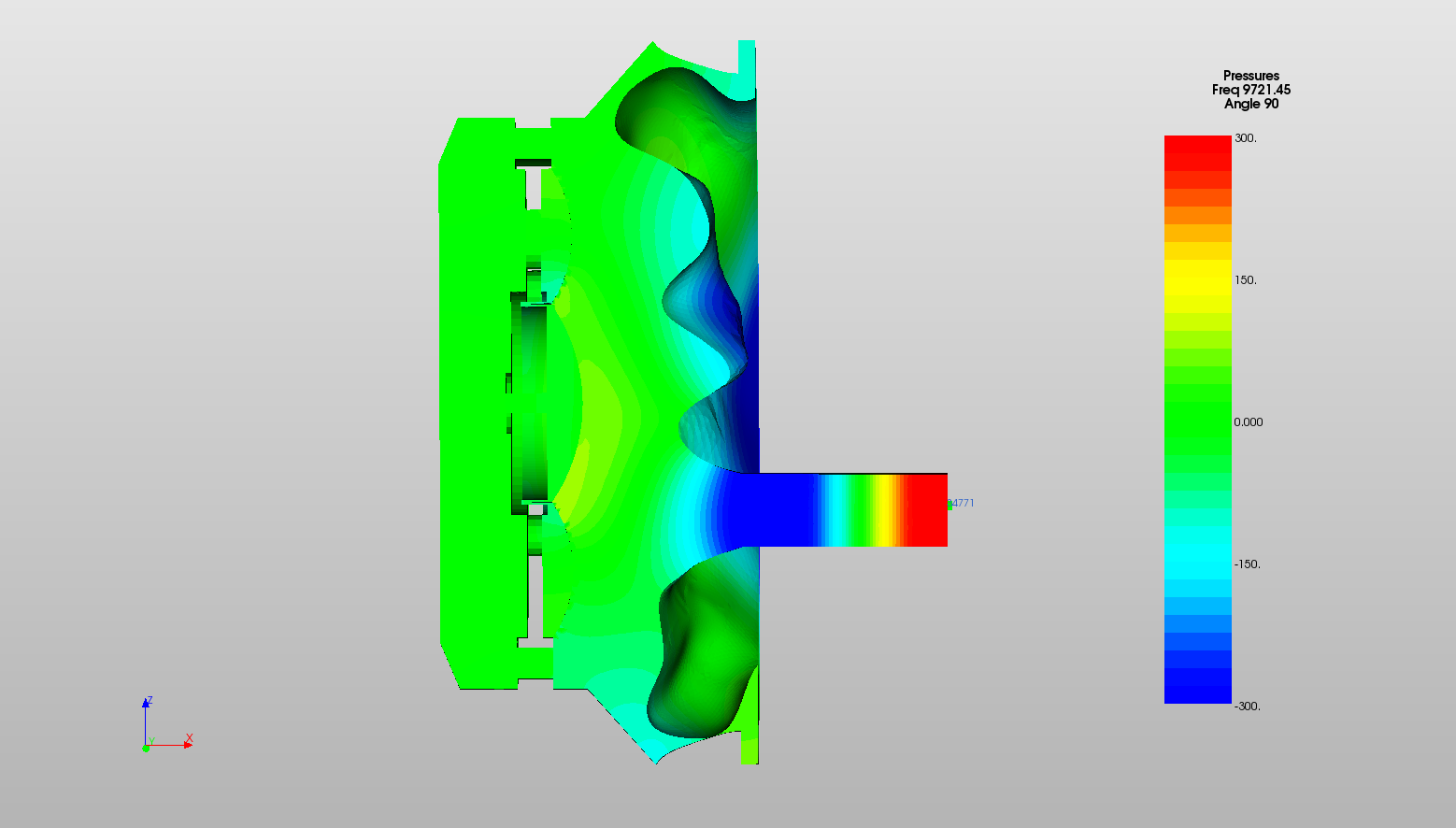The image size is (1456, 828).
Task: Click the node label 34771
Action: [963, 503]
